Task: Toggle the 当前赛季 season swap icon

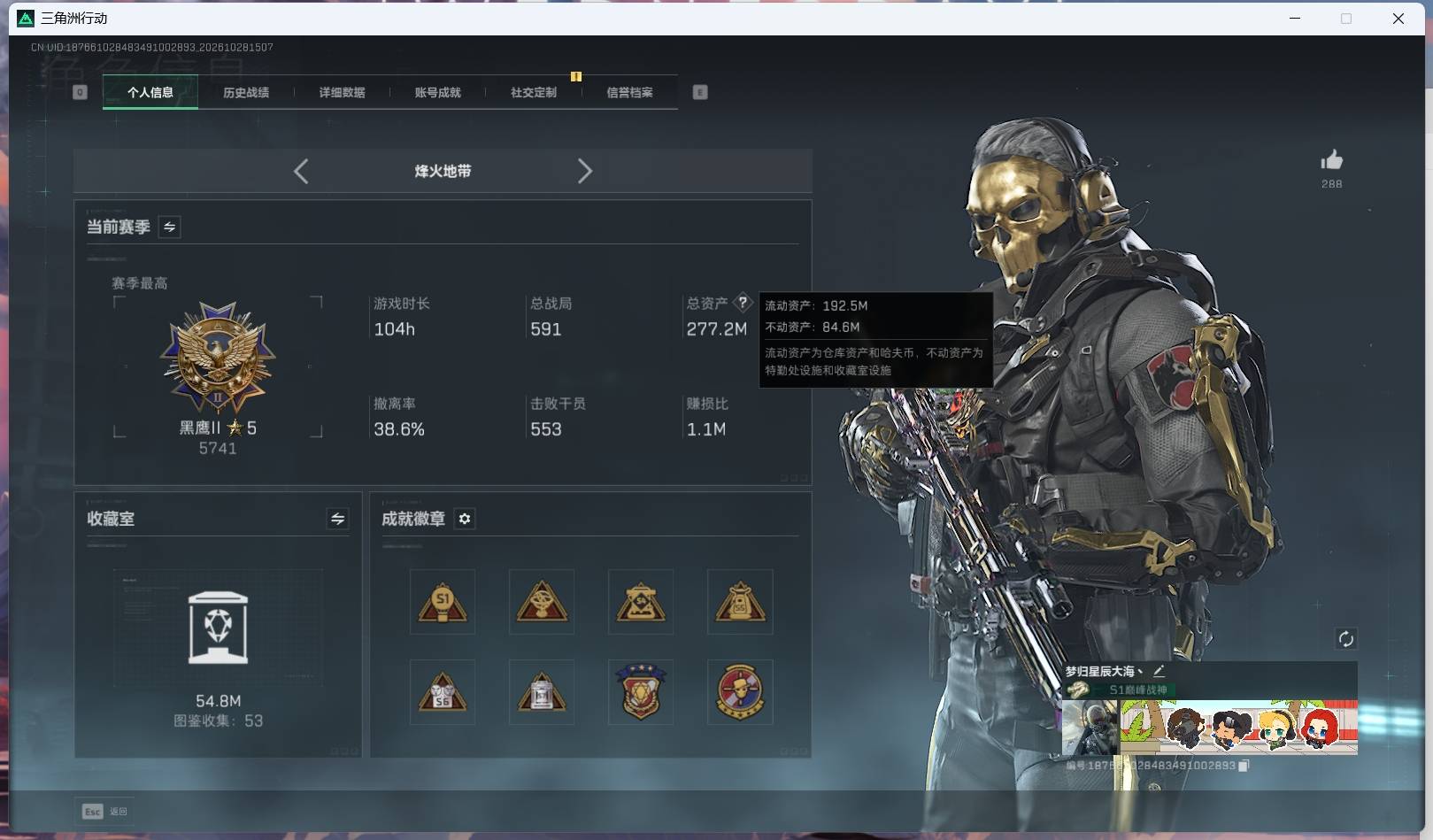Action: pos(169,227)
